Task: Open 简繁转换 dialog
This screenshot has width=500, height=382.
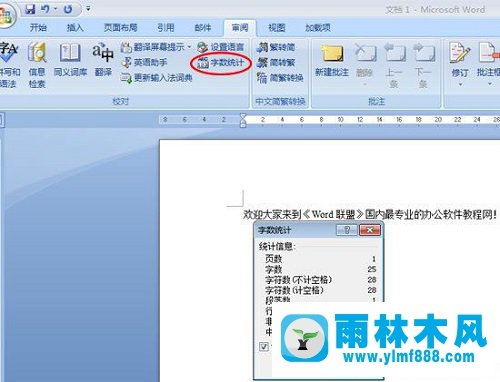Action: pos(280,78)
